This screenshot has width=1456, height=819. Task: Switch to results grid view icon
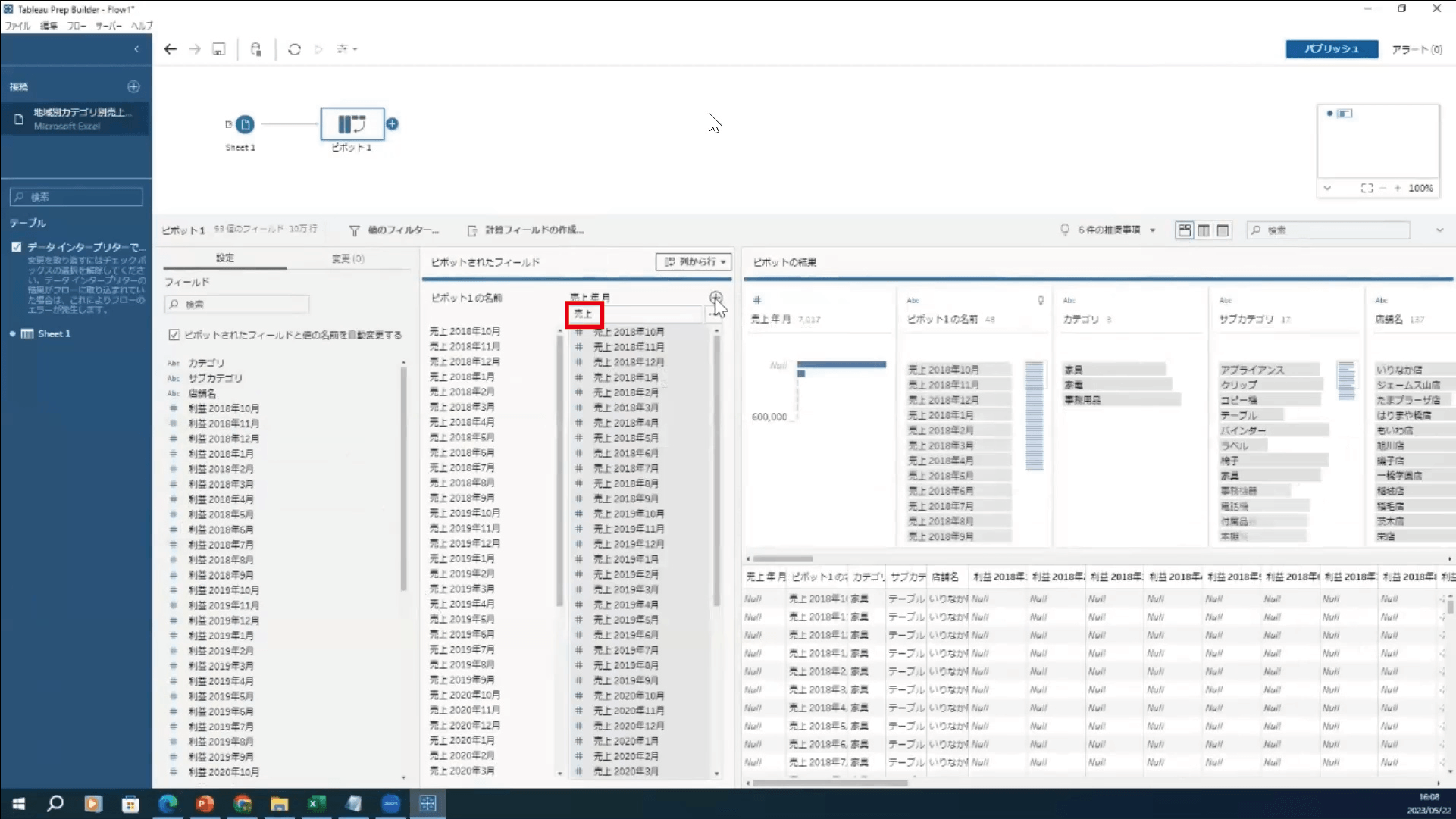[x=1204, y=230]
